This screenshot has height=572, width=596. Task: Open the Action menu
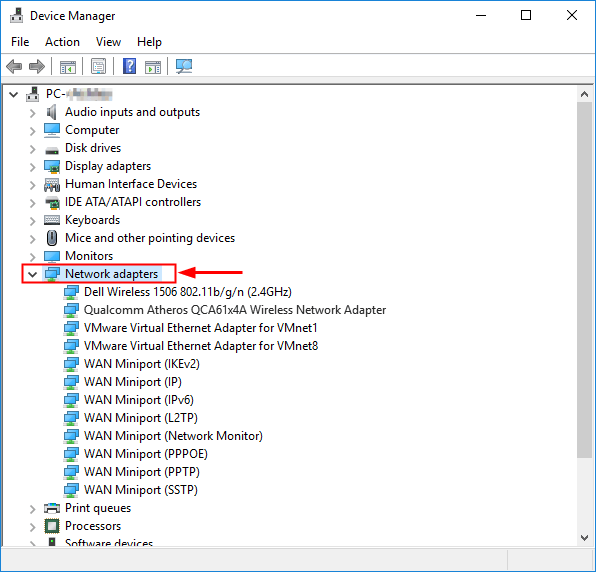click(62, 42)
